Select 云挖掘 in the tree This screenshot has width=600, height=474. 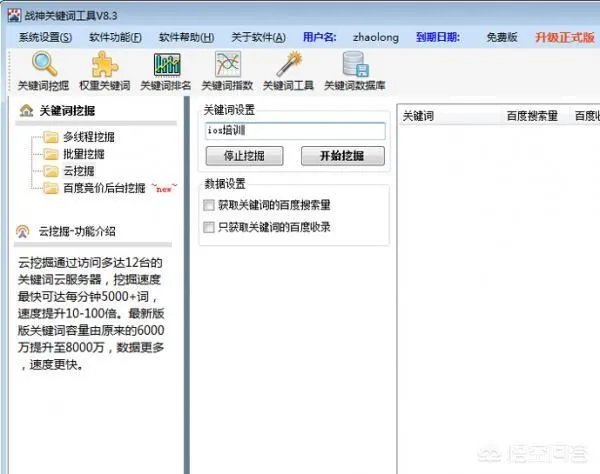(x=79, y=171)
